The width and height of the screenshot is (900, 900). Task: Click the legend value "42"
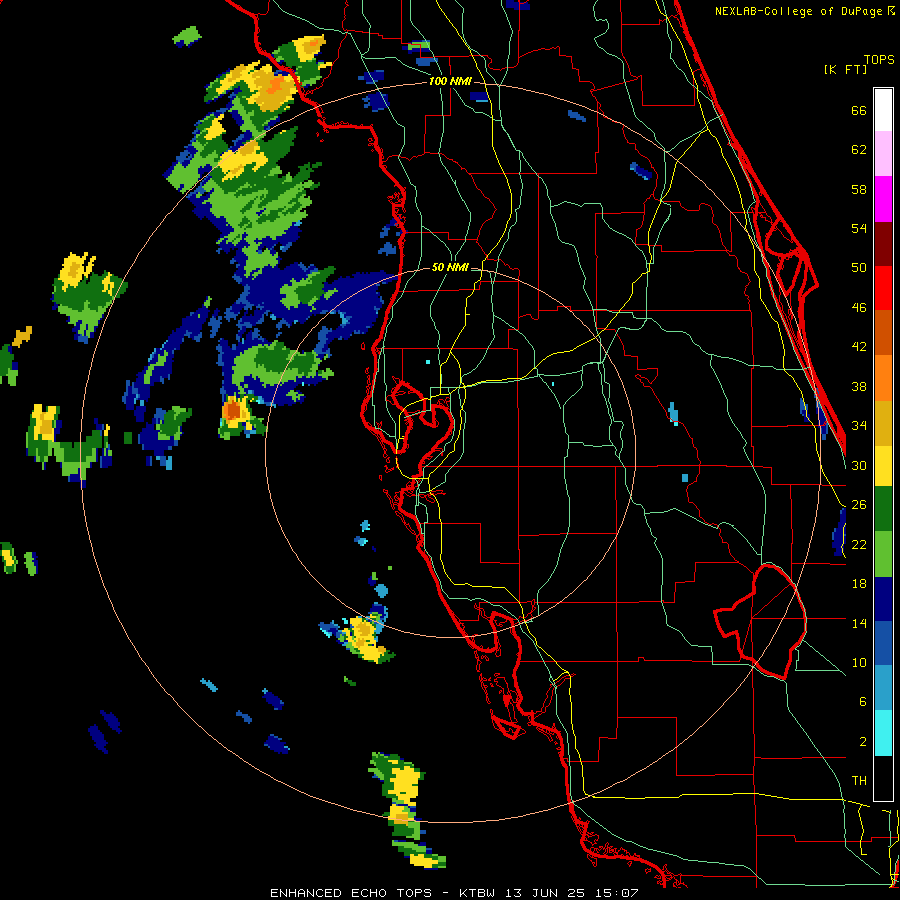click(x=859, y=347)
